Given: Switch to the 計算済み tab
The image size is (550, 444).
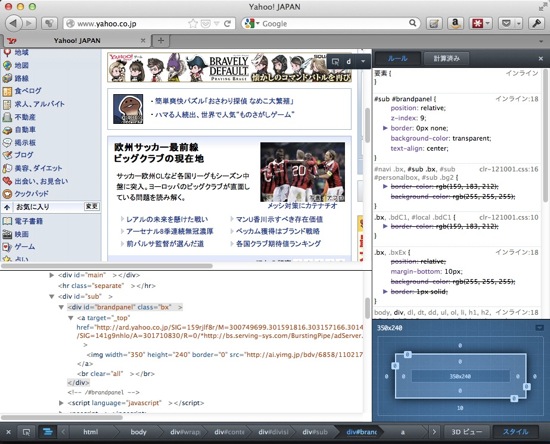Looking at the screenshot, I should (x=447, y=59).
